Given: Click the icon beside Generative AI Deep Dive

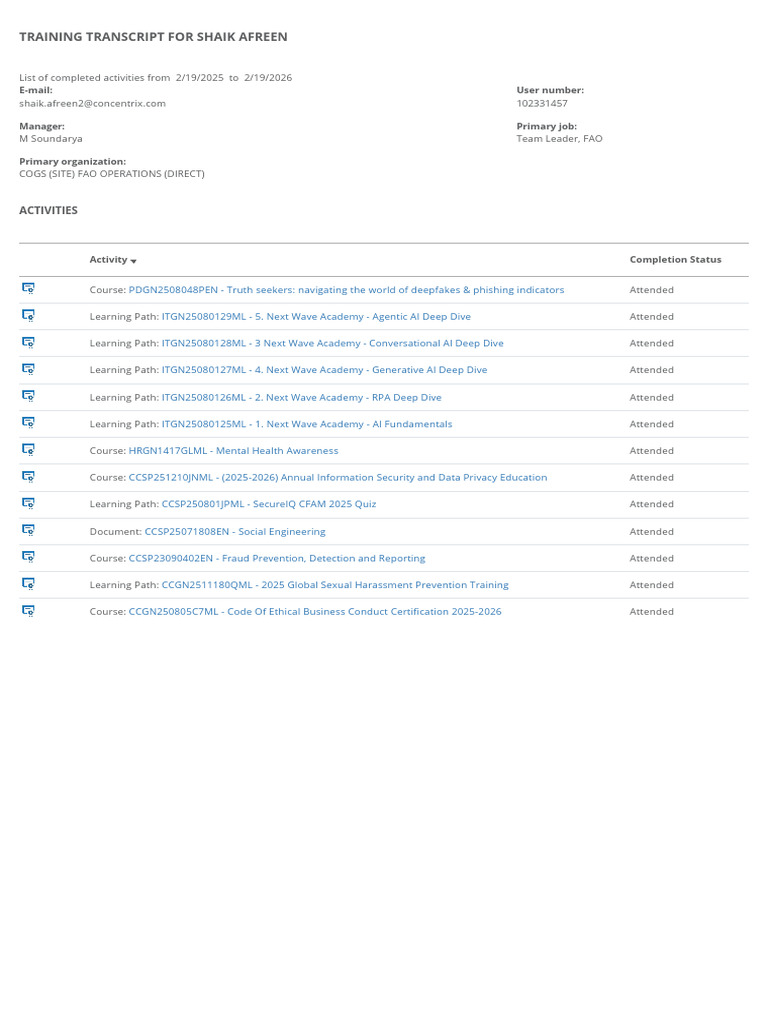Looking at the screenshot, I should coord(28,369).
